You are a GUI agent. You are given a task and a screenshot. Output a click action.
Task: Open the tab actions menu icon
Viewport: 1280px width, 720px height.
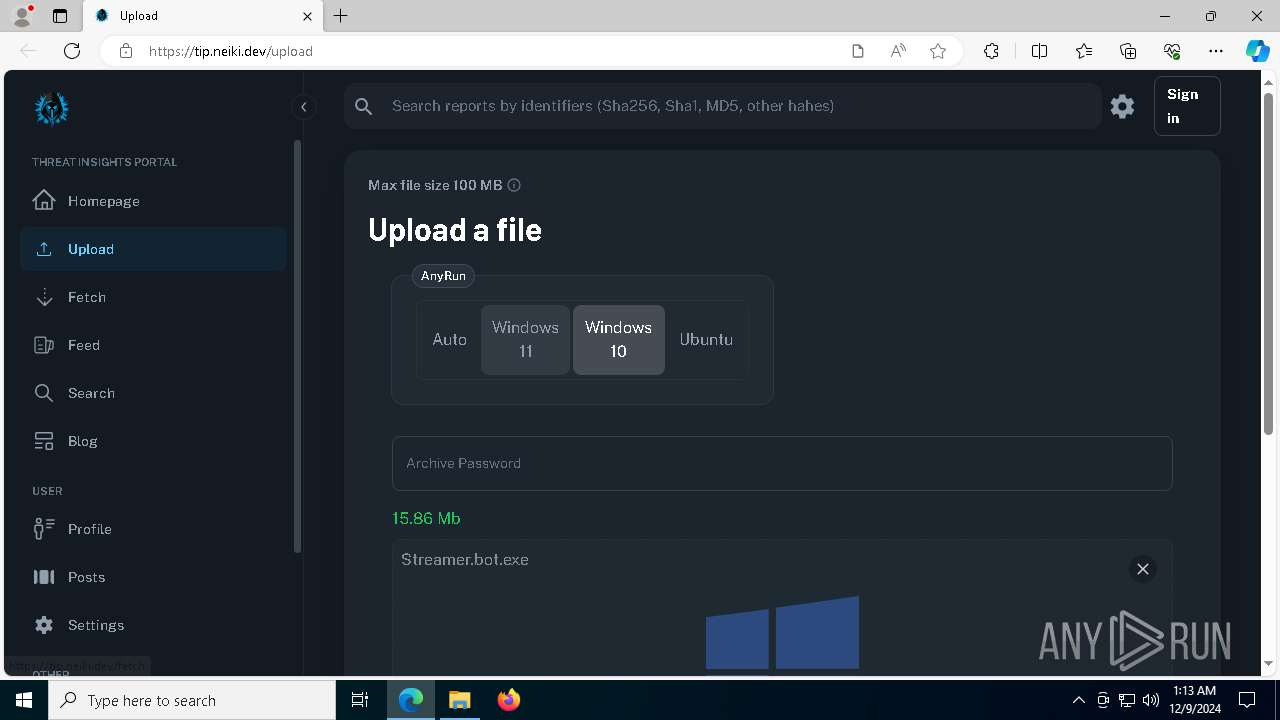[x=60, y=16]
